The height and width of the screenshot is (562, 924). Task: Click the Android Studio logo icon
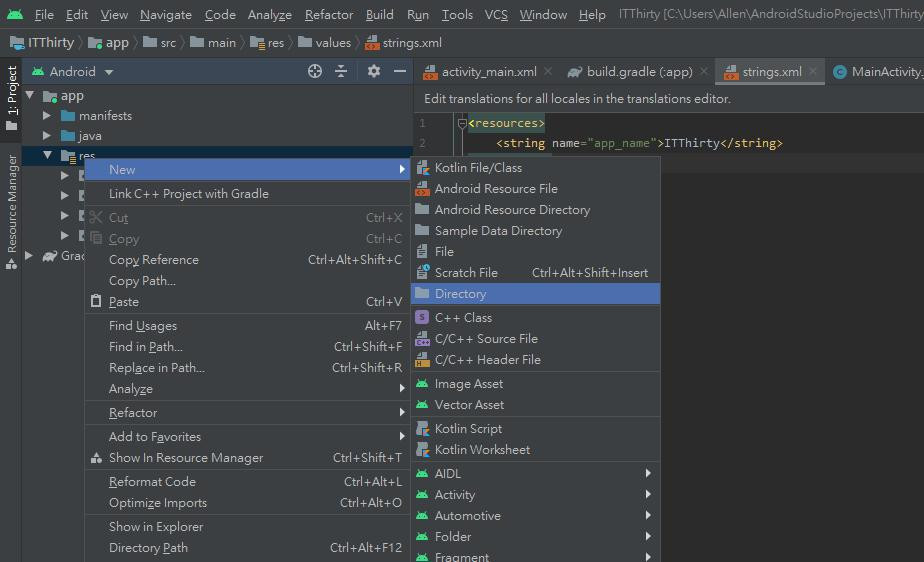[x=15, y=14]
